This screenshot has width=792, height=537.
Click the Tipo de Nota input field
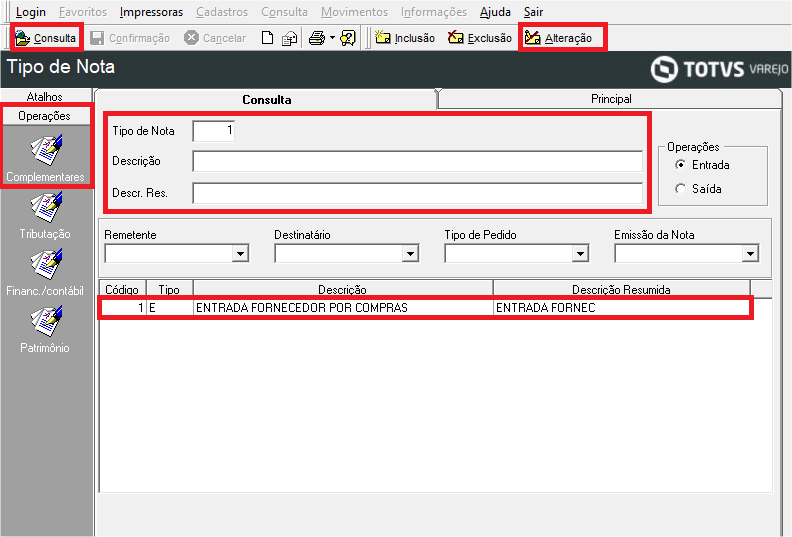coord(214,131)
